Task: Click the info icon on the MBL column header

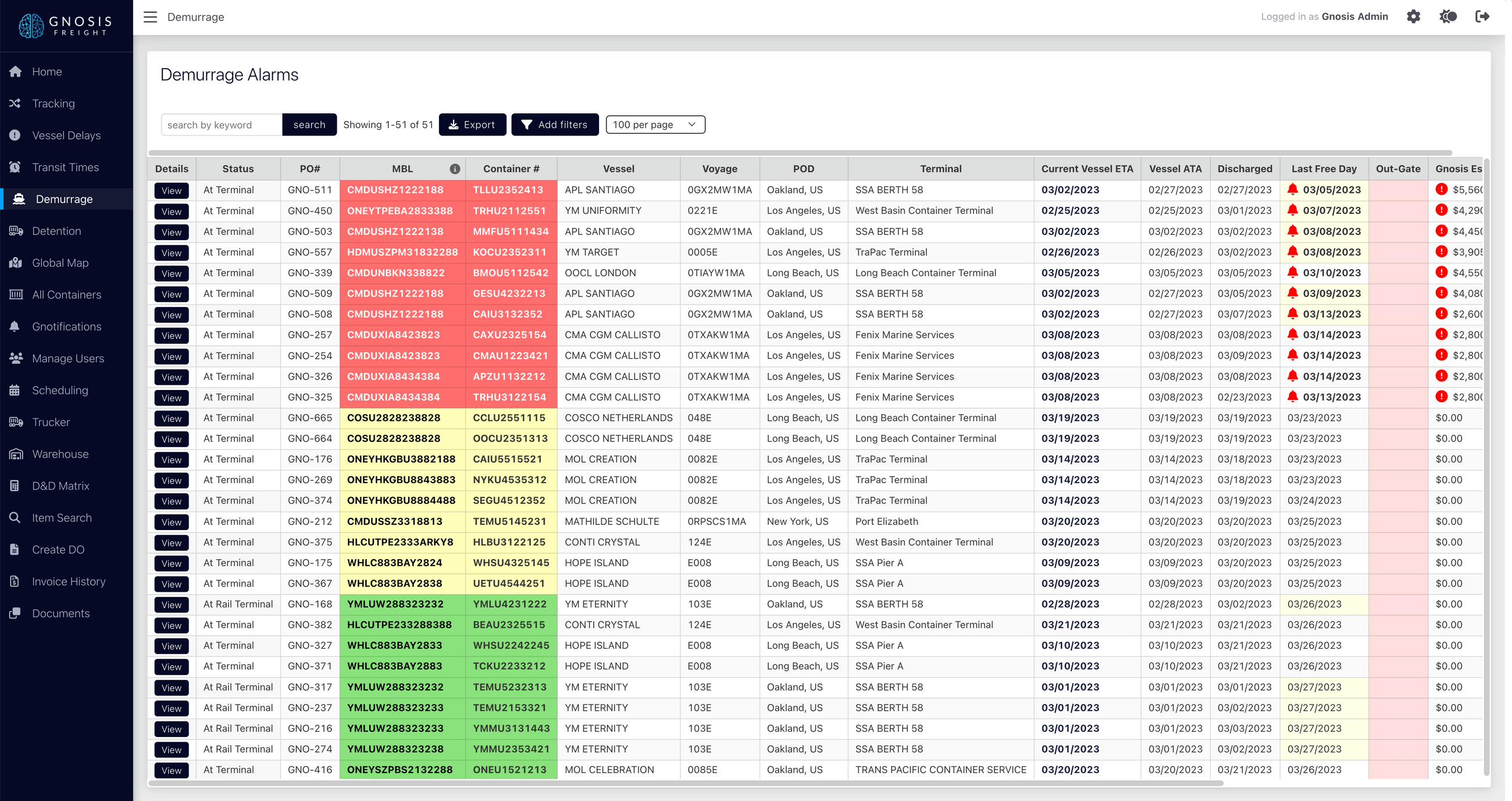Action: [x=455, y=169]
